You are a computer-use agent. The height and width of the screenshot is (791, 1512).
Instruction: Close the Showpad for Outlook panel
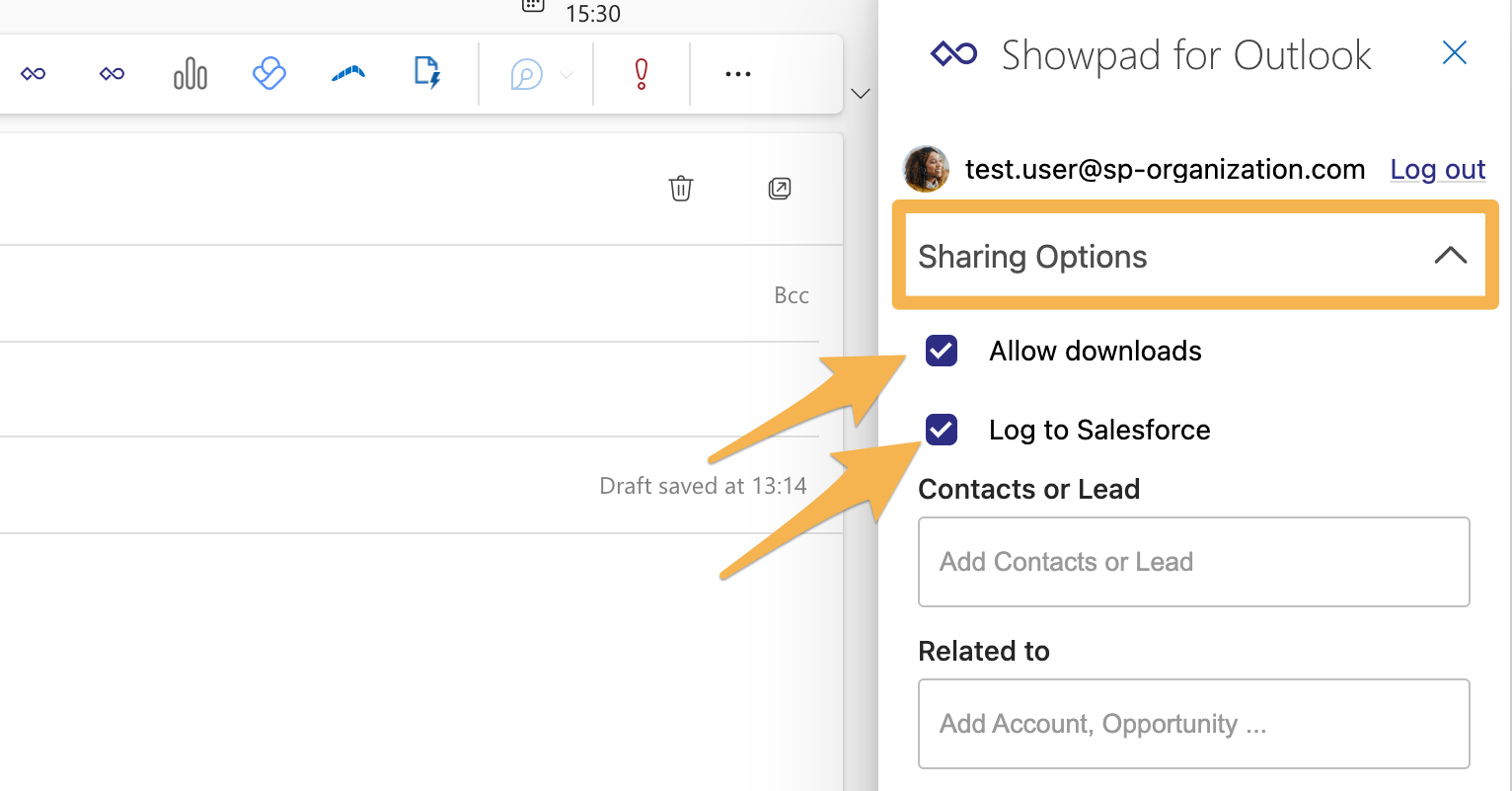click(1455, 52)
